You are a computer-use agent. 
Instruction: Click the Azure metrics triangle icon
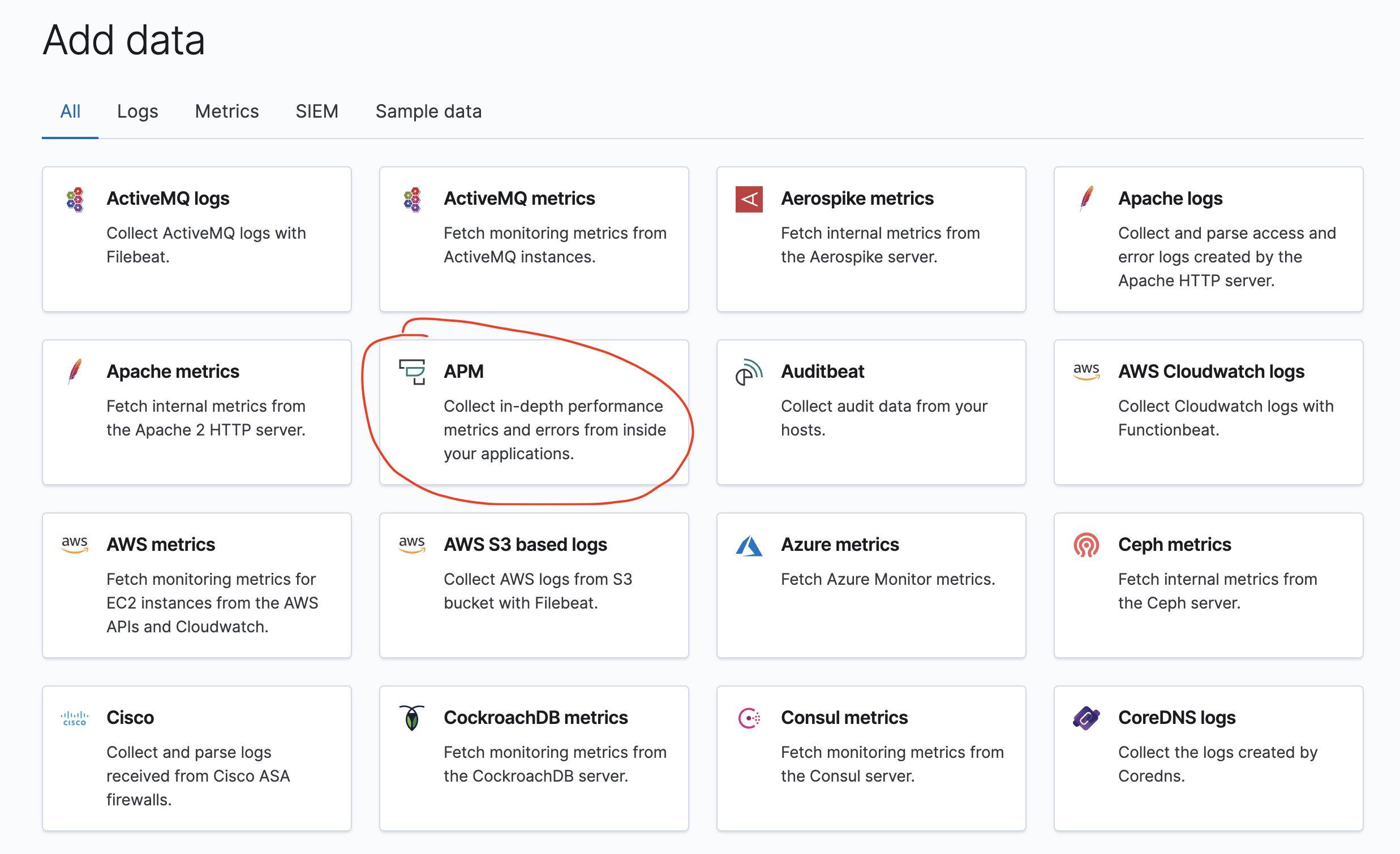coord(749,546)
